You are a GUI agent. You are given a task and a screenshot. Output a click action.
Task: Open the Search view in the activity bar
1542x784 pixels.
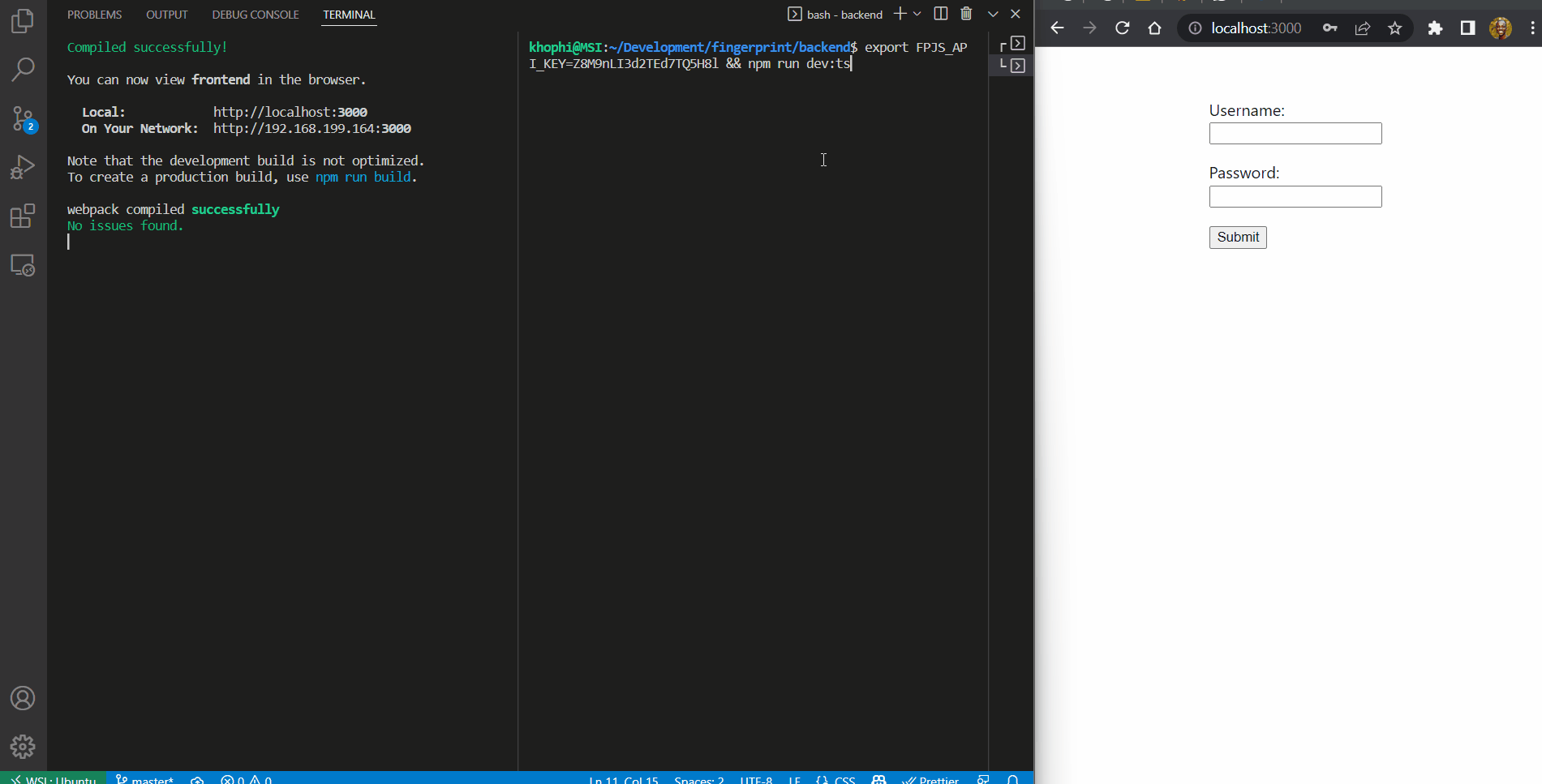(x=23, y=70)
